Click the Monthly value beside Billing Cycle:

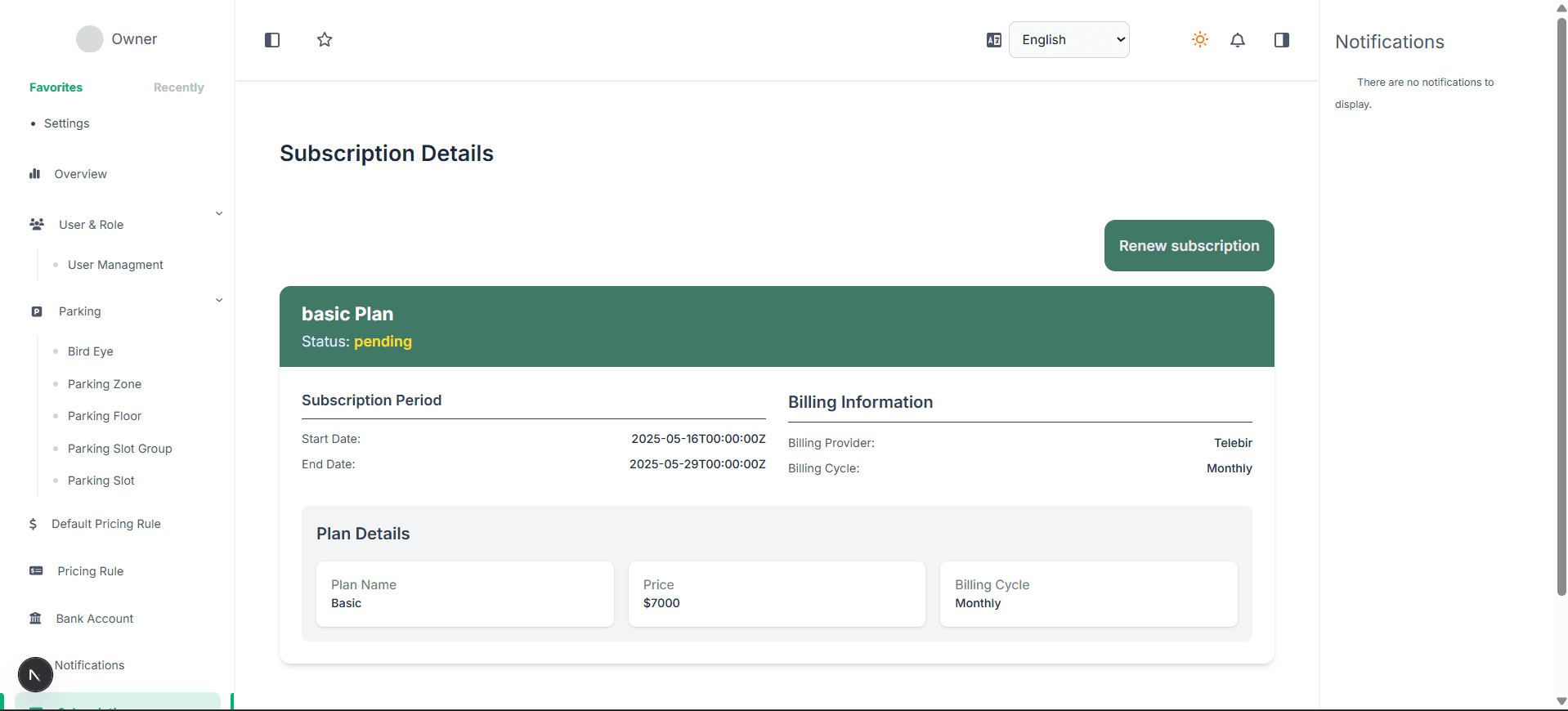(x=1229, y=468)
